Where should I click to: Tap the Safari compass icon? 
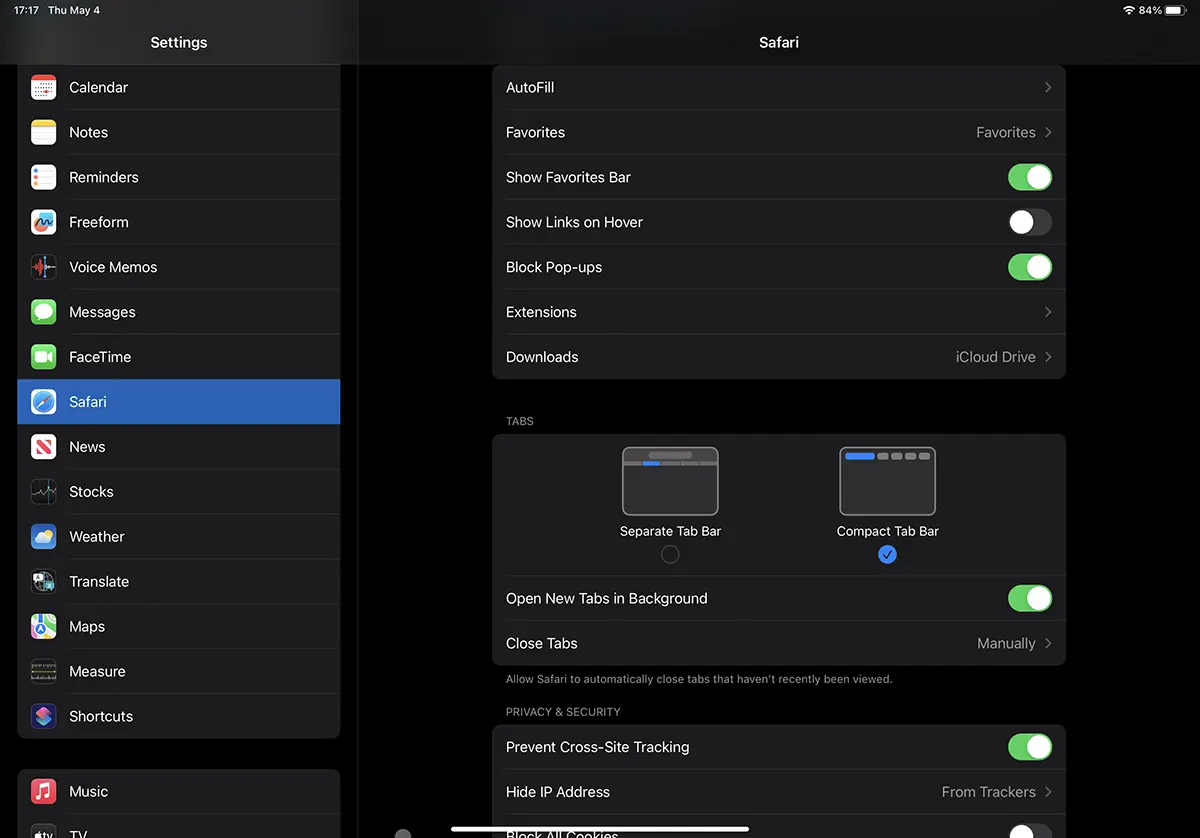pyautogui.click(x=43, y=402)
